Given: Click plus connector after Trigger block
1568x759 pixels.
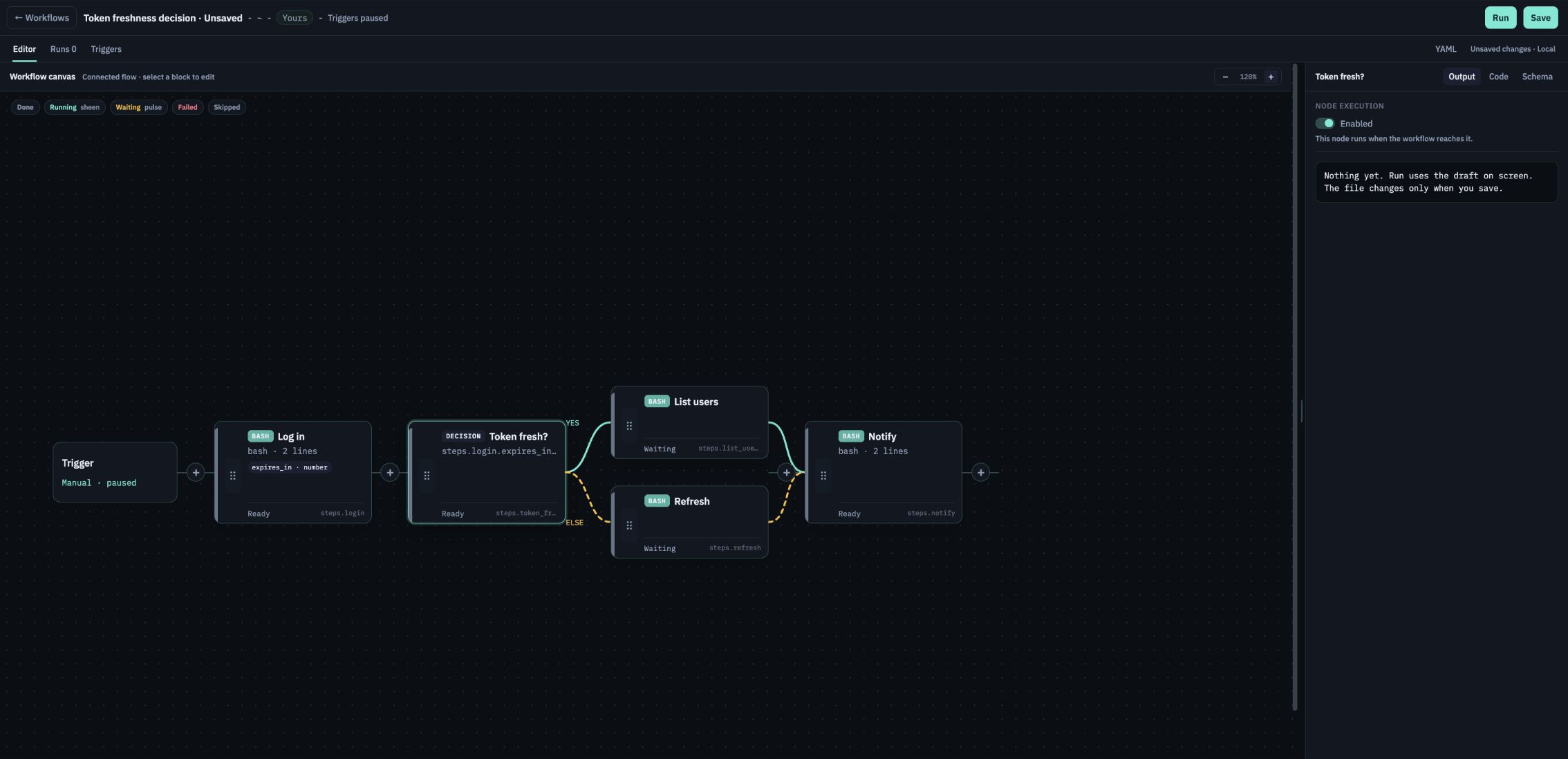Looking at the screenshot, I should [196, 473].
